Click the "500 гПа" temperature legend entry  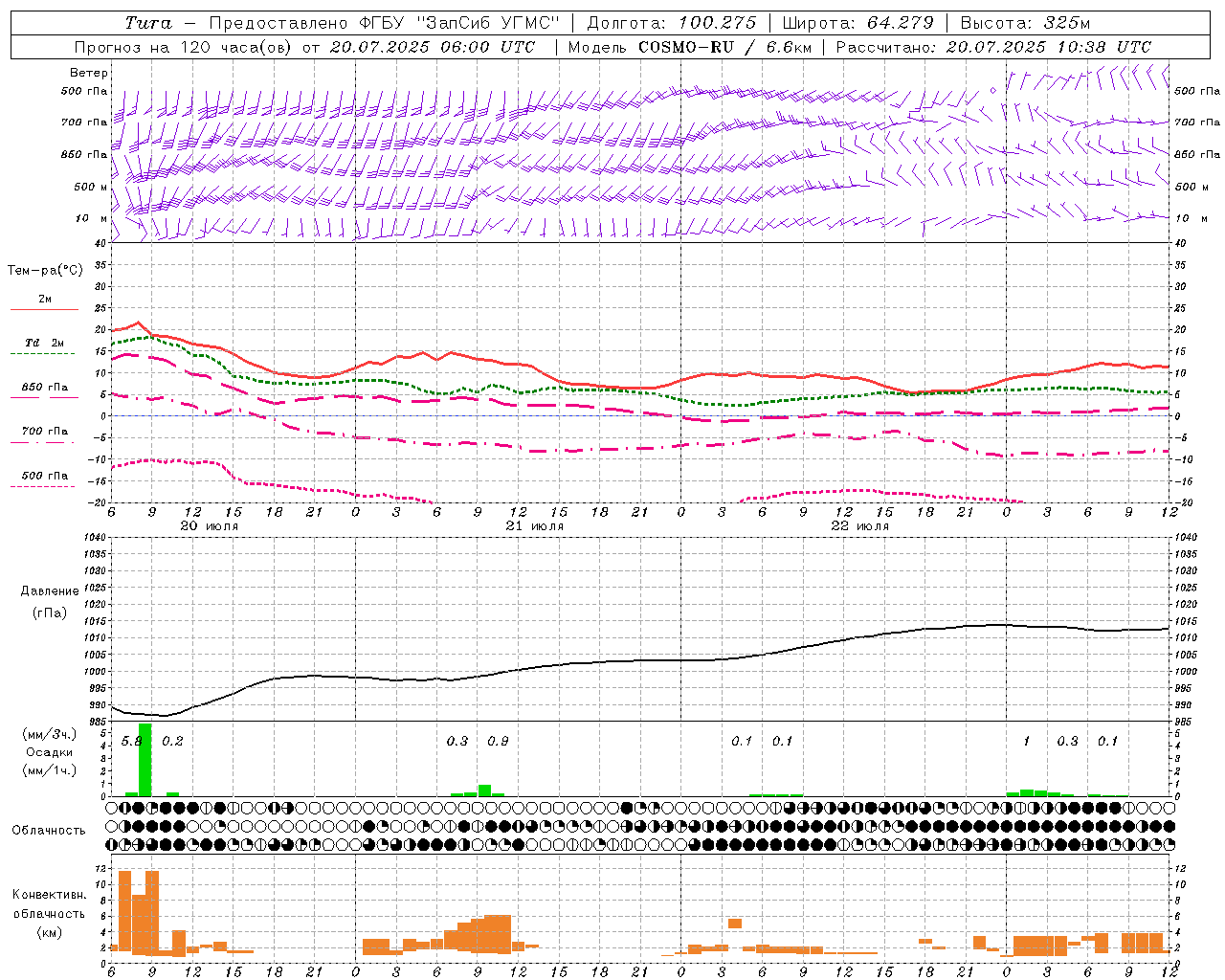45,479
